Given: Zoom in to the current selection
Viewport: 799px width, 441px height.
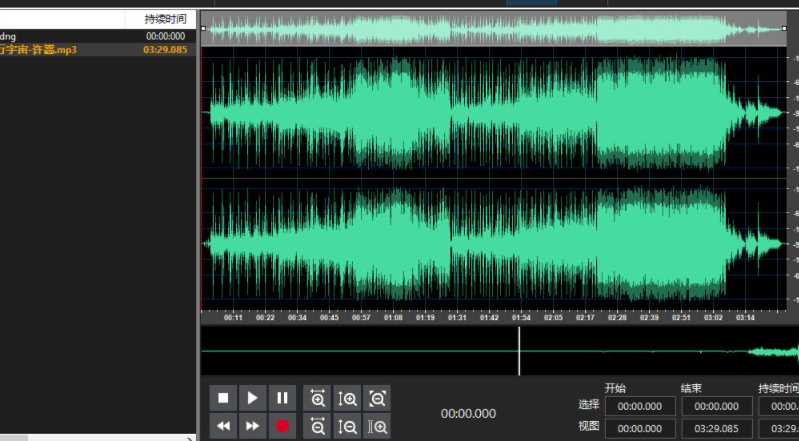Looking at the screenshot, I should pyautogui.click(x=377, y=426).
